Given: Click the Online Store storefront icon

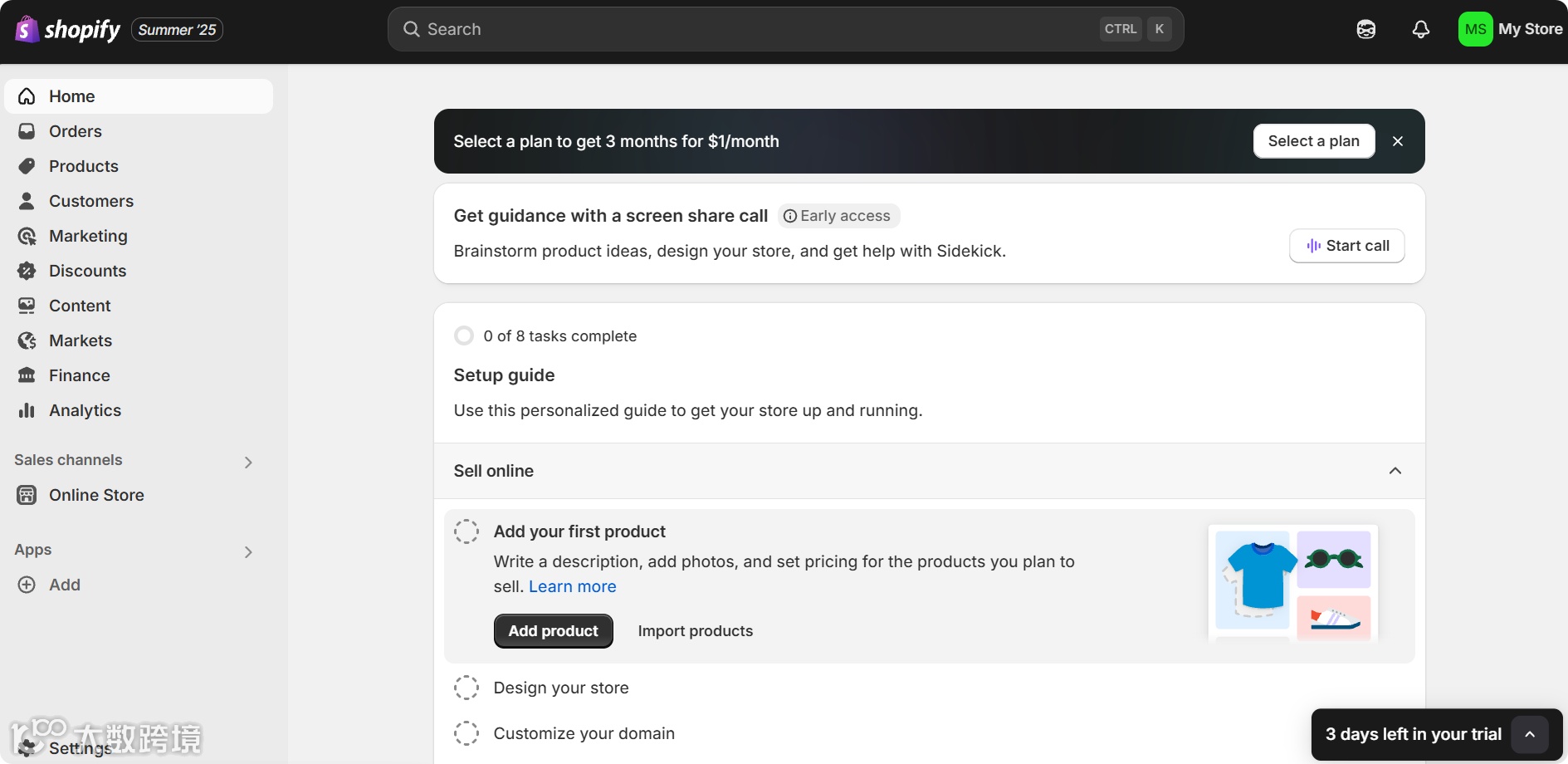Looking at the screenshot, I should [27, 495].
